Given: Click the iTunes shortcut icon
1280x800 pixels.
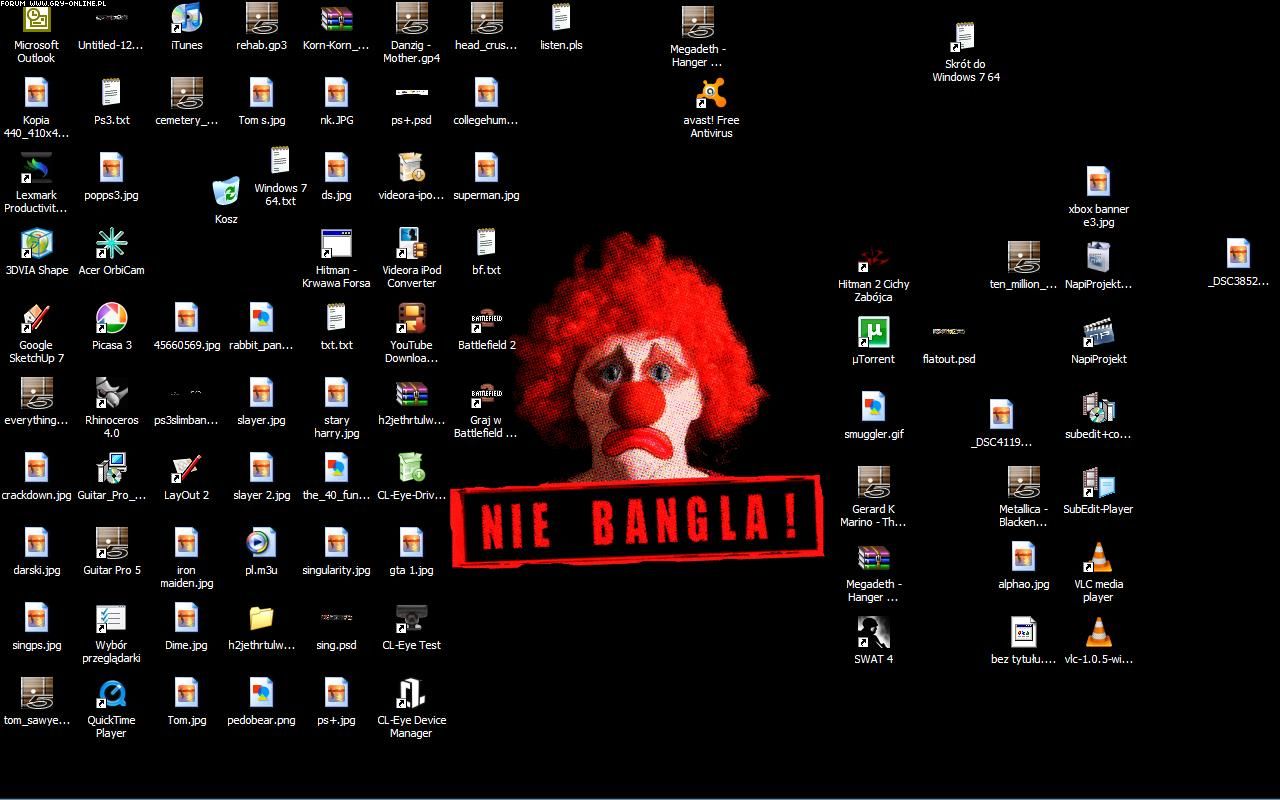Looking at the screenshot, I should pos(186,19).
